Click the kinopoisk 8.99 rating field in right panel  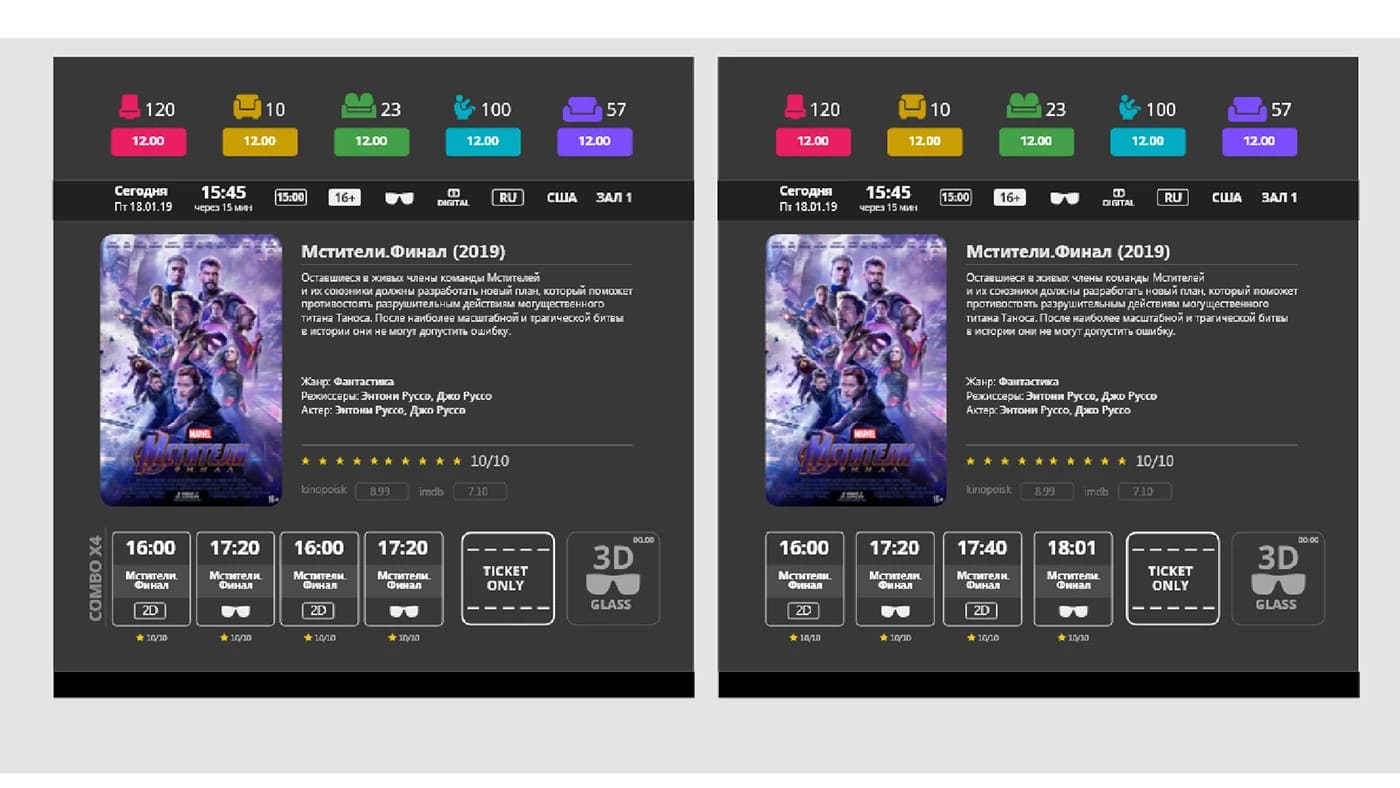coord(1046,491)
